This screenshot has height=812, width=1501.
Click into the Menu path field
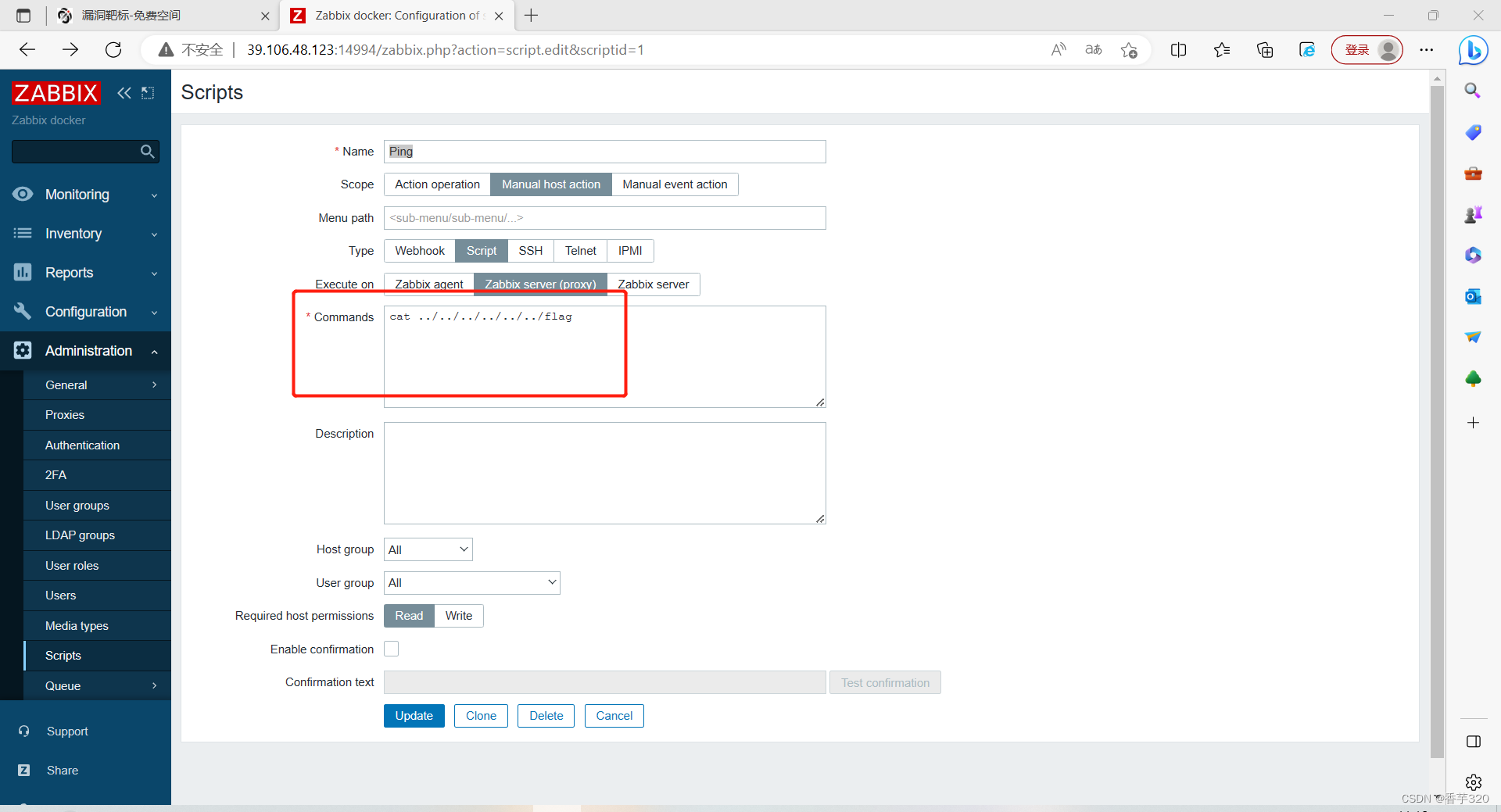[x=604, y=218]
